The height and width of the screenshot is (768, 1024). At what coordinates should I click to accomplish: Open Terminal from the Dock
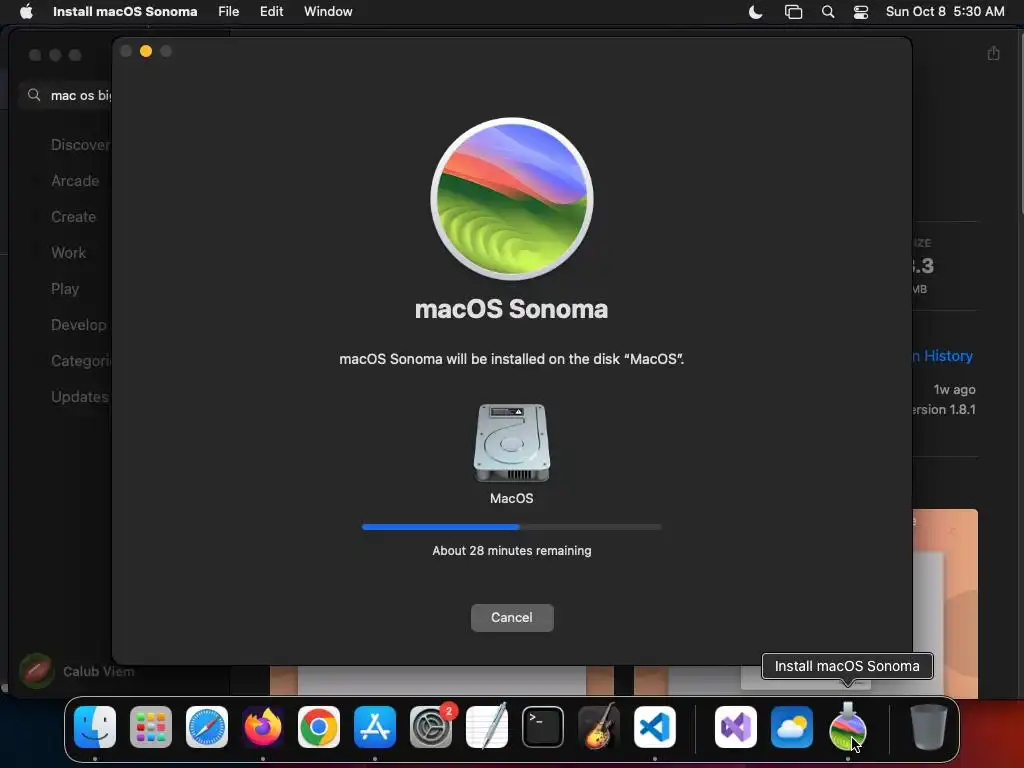tap(543, 727)
